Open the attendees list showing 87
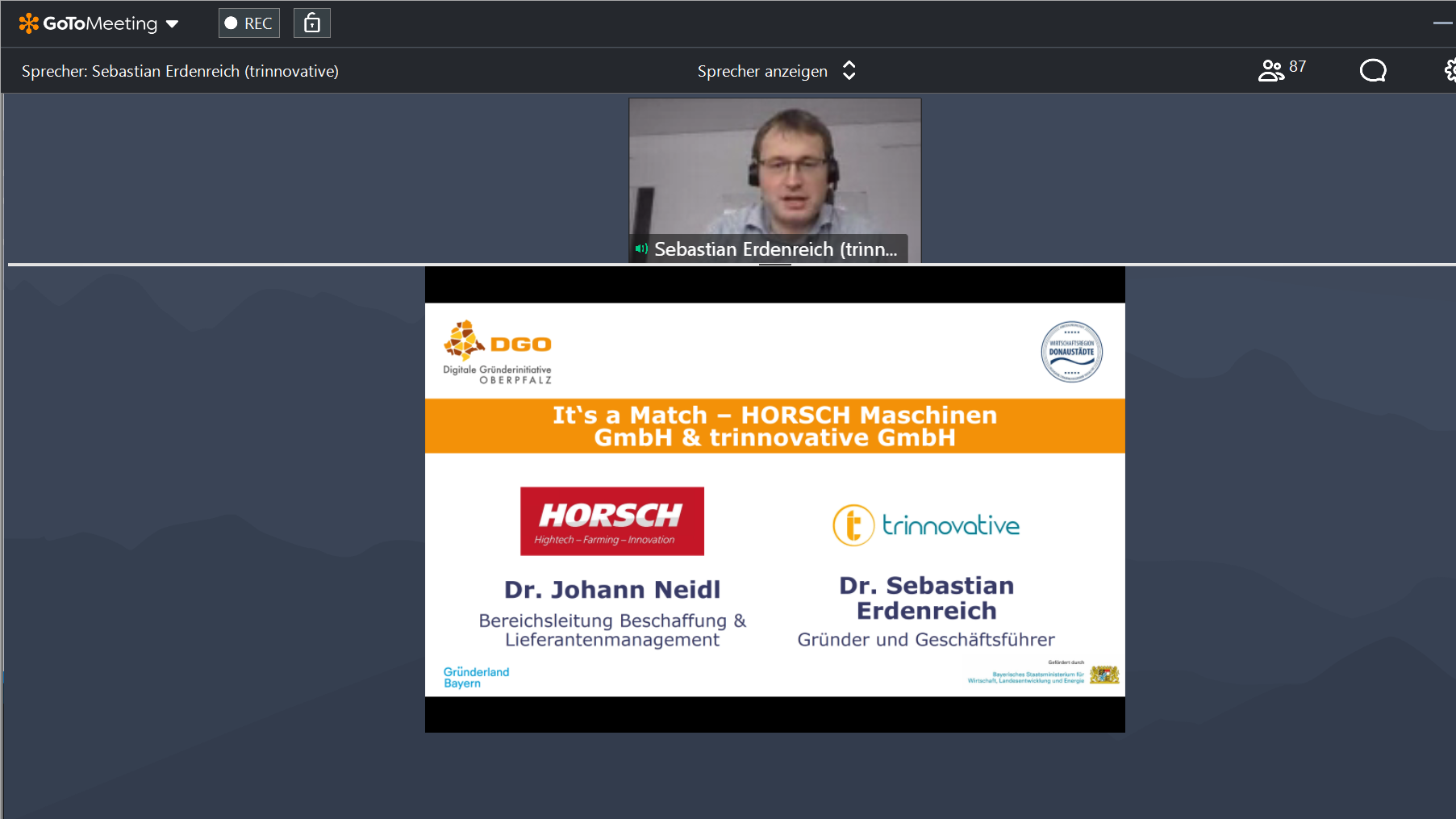1456x819 pixels. pos(1282,70)
